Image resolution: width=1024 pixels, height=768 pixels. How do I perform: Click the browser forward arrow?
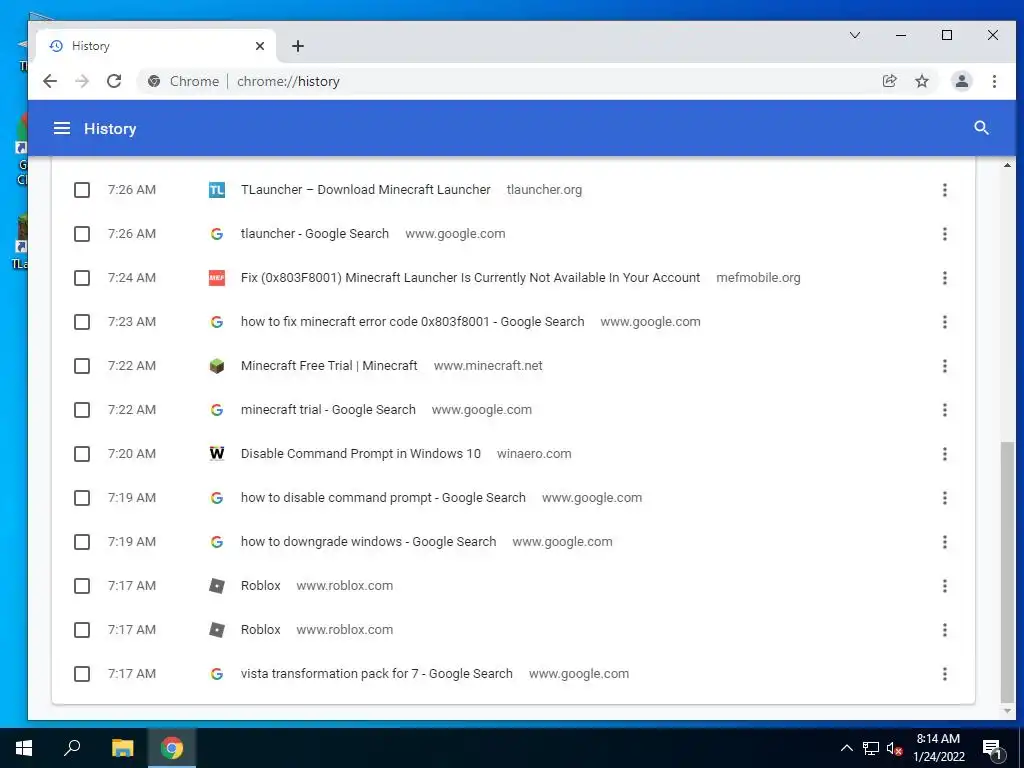82,81
